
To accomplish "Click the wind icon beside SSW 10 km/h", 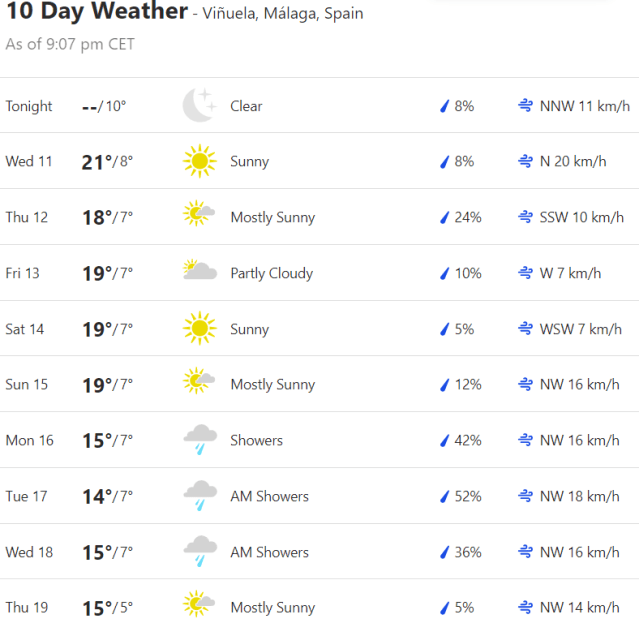I will 525,217.
